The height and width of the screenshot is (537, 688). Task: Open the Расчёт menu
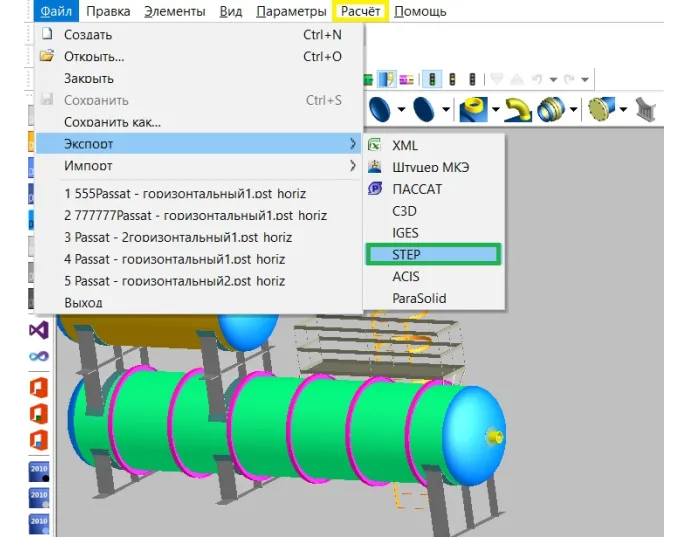tap(360, 12)
